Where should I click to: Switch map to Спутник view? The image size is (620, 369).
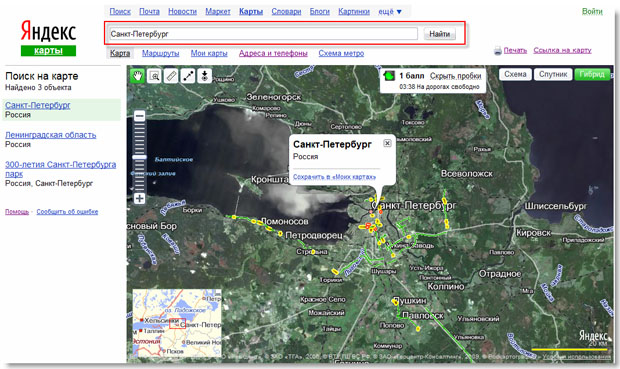(553, 74)
